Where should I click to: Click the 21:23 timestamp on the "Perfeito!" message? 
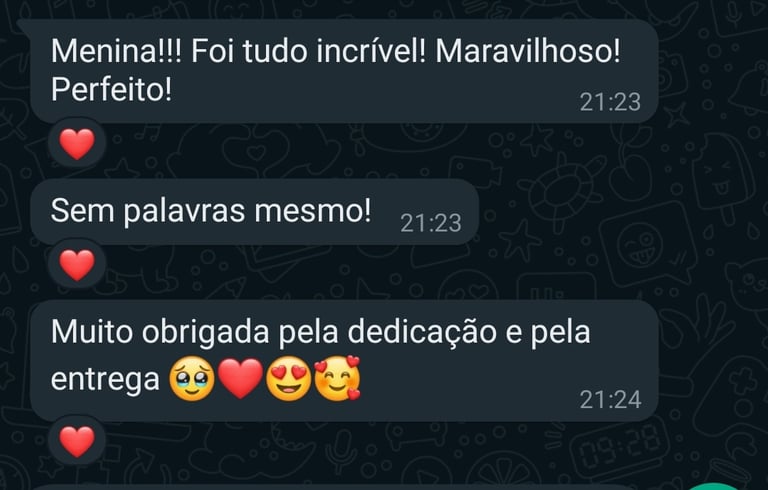(x=610, y=102)
